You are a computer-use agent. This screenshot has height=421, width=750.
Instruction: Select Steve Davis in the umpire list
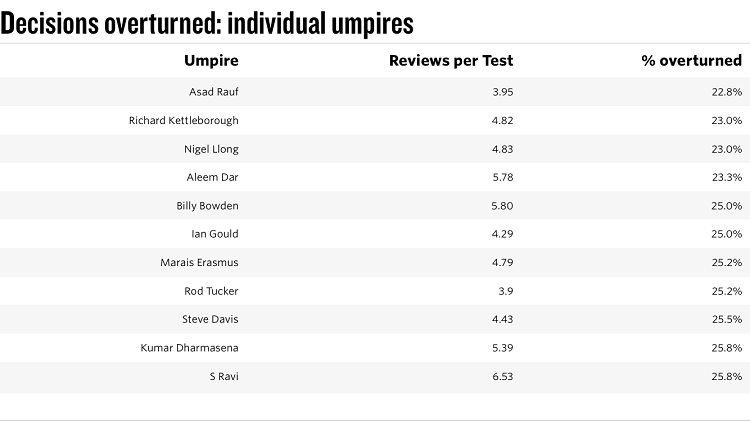pyautogui.click(x=210, y=319)
